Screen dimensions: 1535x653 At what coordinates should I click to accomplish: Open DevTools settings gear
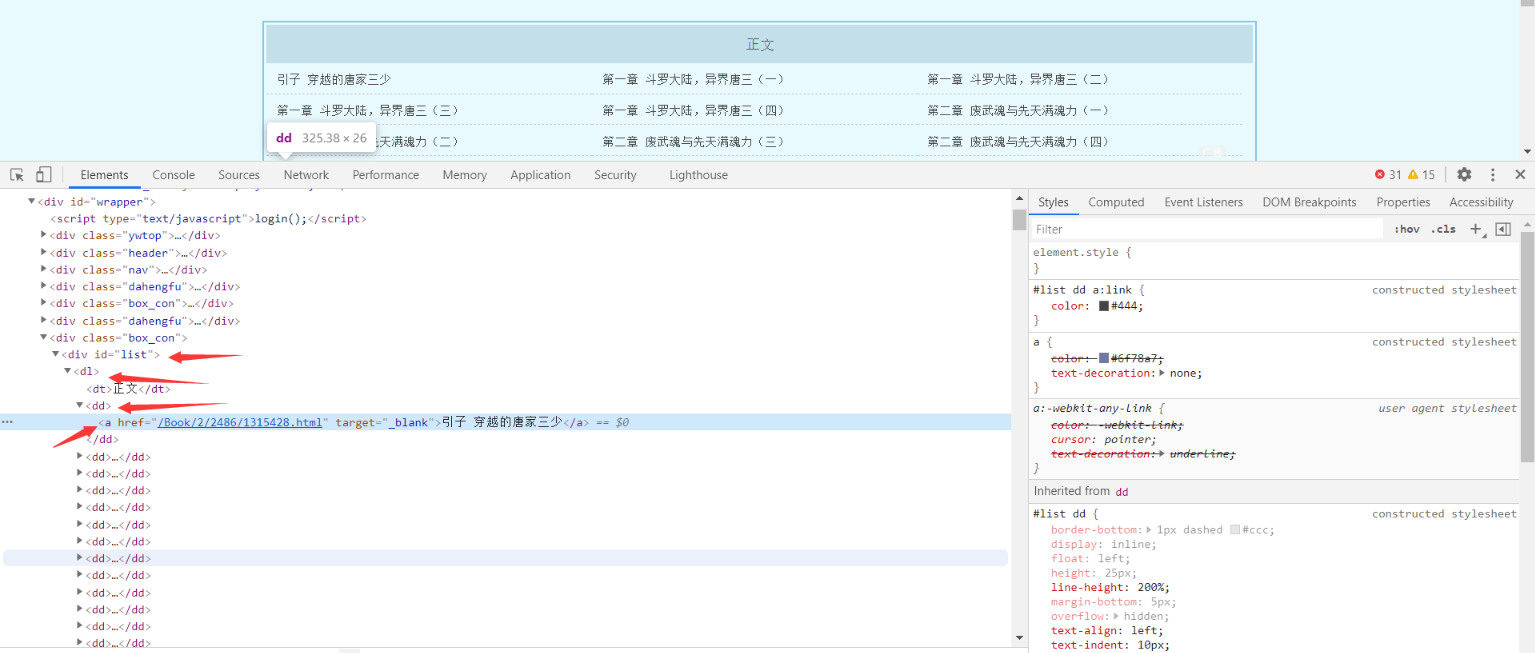[1464, 174]
